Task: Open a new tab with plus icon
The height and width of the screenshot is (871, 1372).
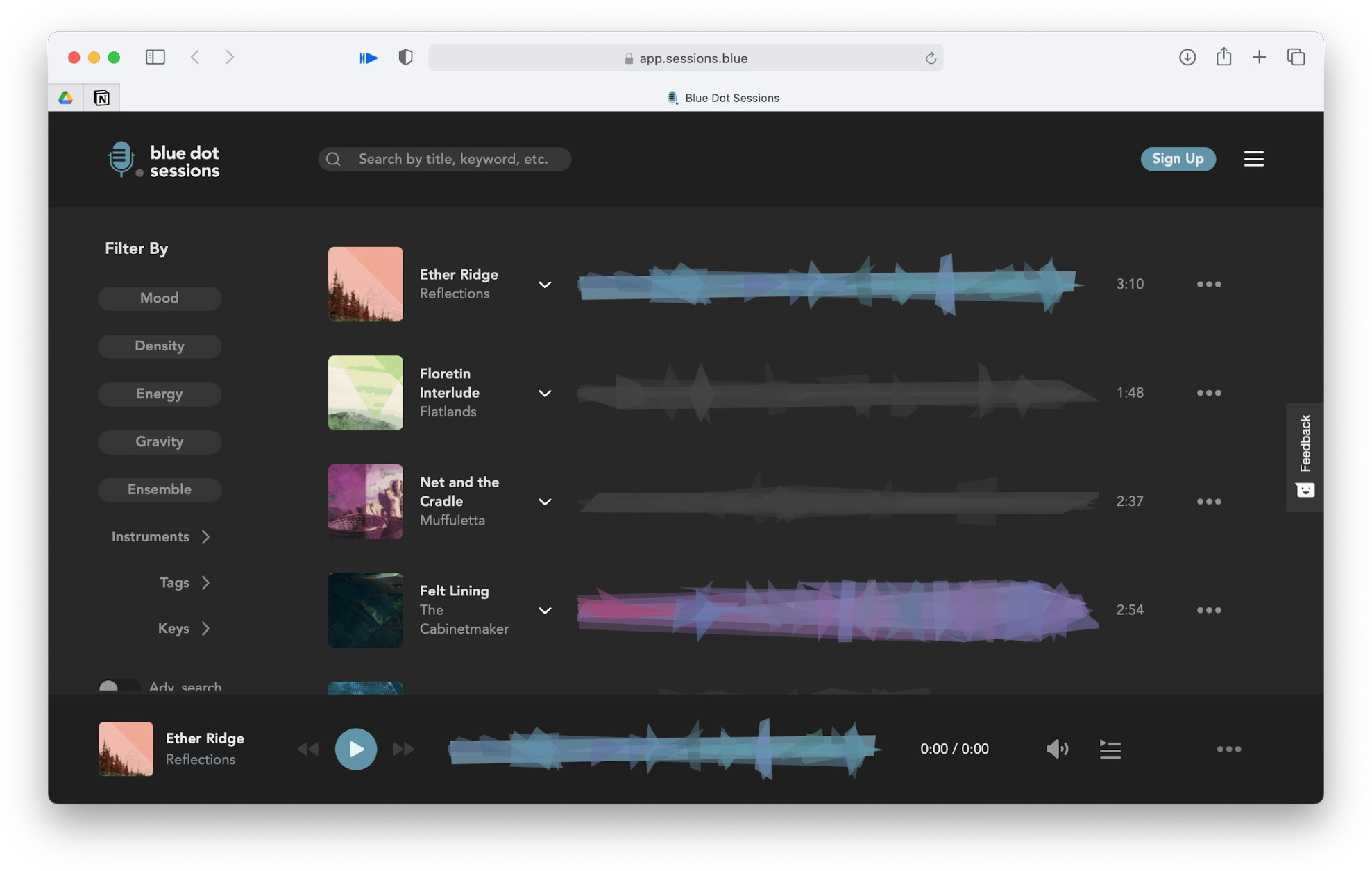Action: (x=1259, y=57)
